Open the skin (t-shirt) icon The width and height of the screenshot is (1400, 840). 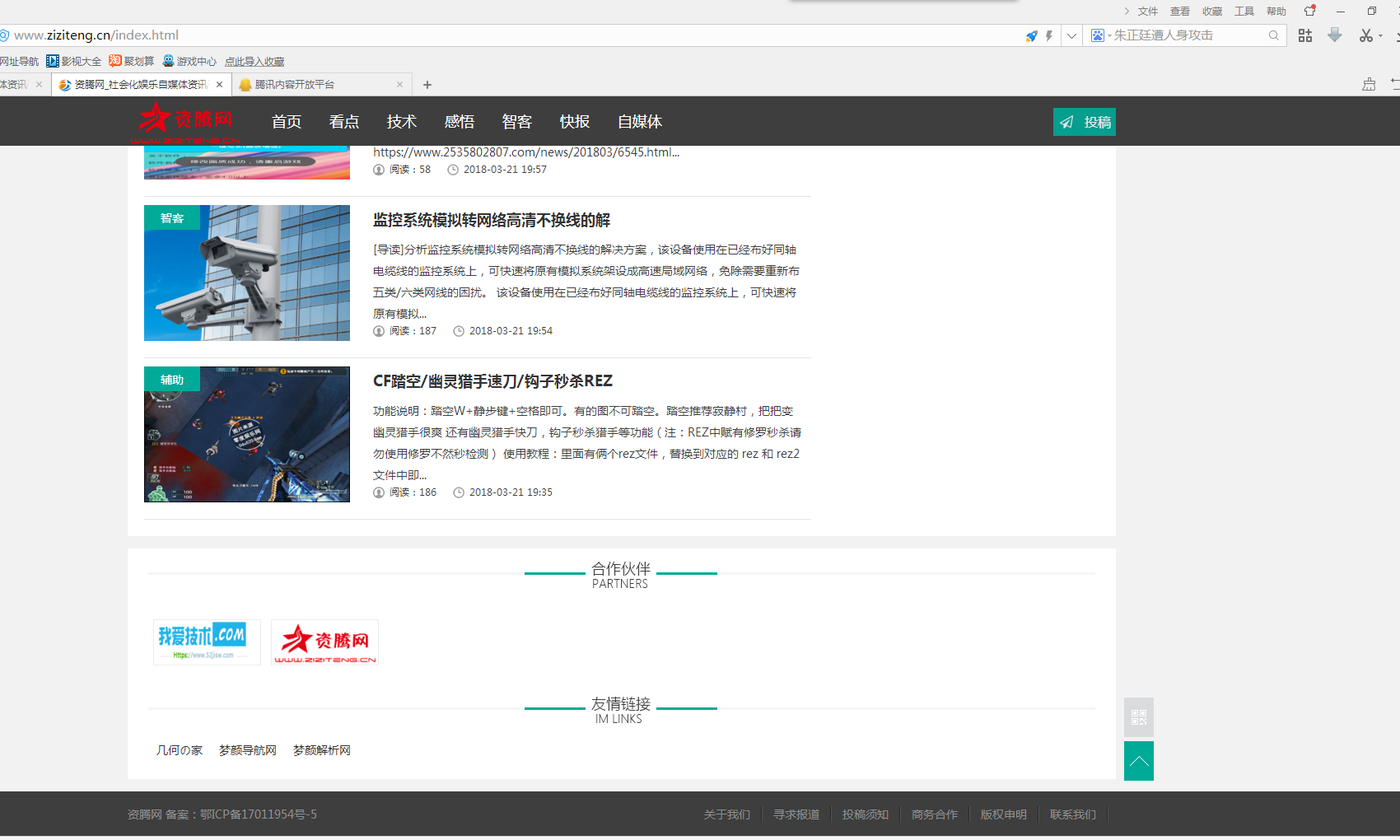coord(1309,11)
